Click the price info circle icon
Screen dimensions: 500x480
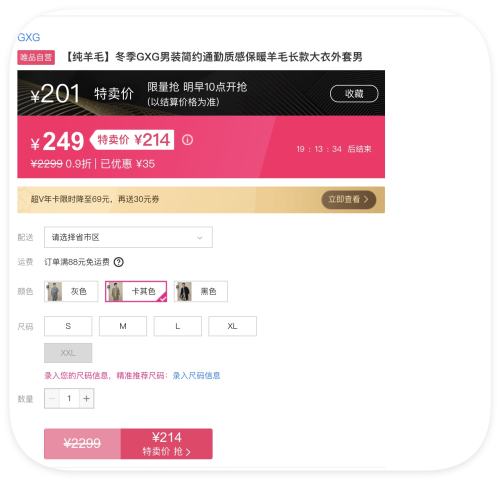click(187, 140)
